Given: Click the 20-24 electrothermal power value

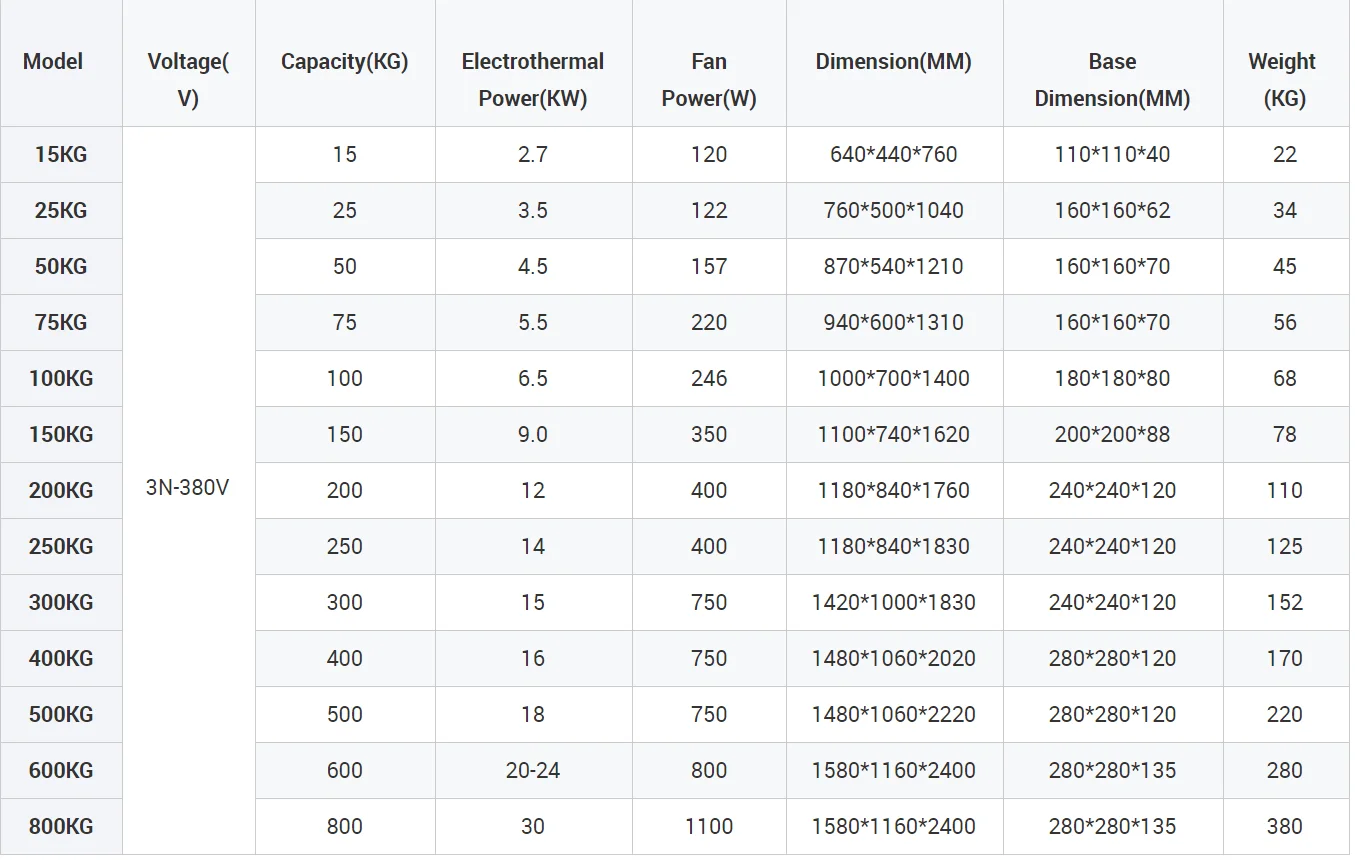Looking at the screenshot, I should (532, 771).
